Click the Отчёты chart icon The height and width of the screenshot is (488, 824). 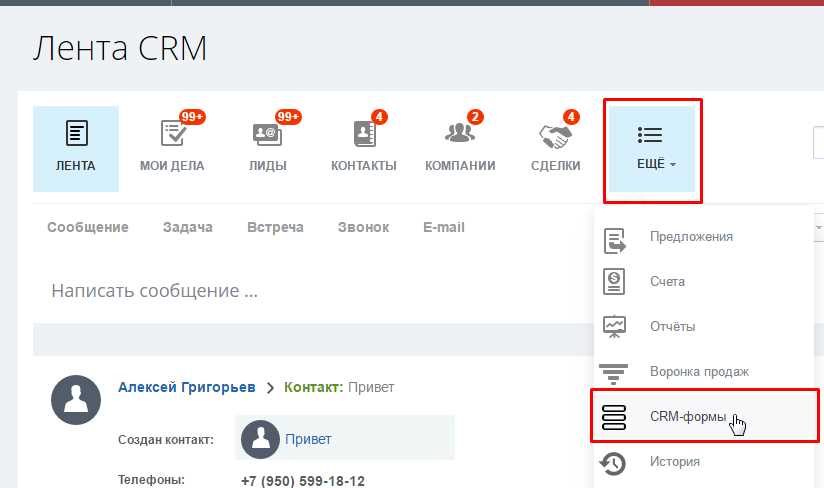[x=614, y=326]
